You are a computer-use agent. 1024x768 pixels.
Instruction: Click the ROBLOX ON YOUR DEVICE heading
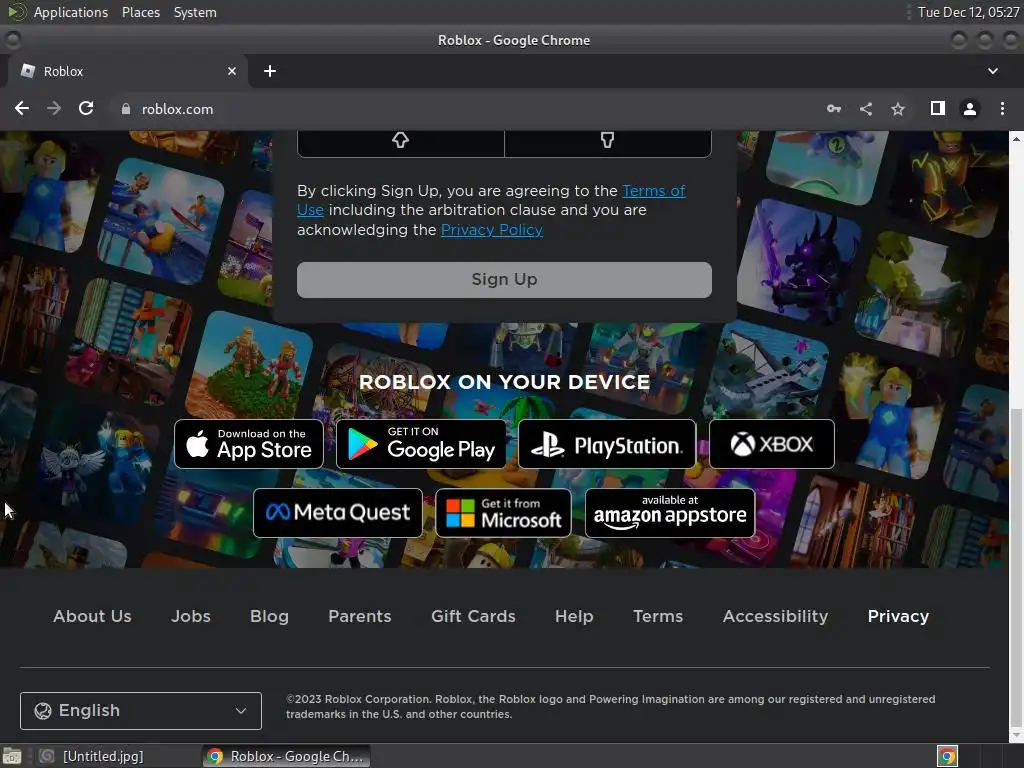pos(505,382)
